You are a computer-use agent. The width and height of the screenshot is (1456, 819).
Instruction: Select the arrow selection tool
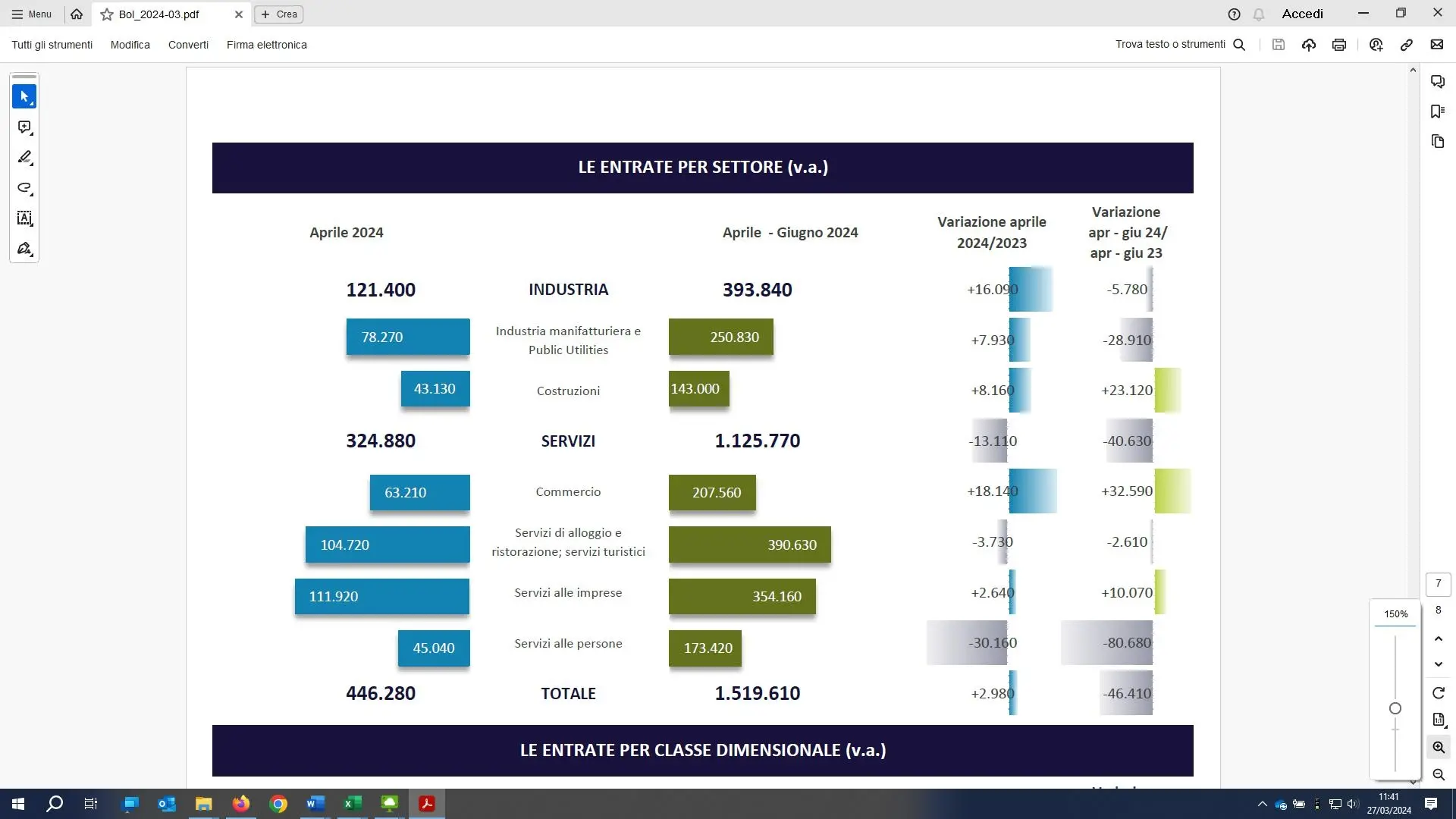tap(24, 96)
